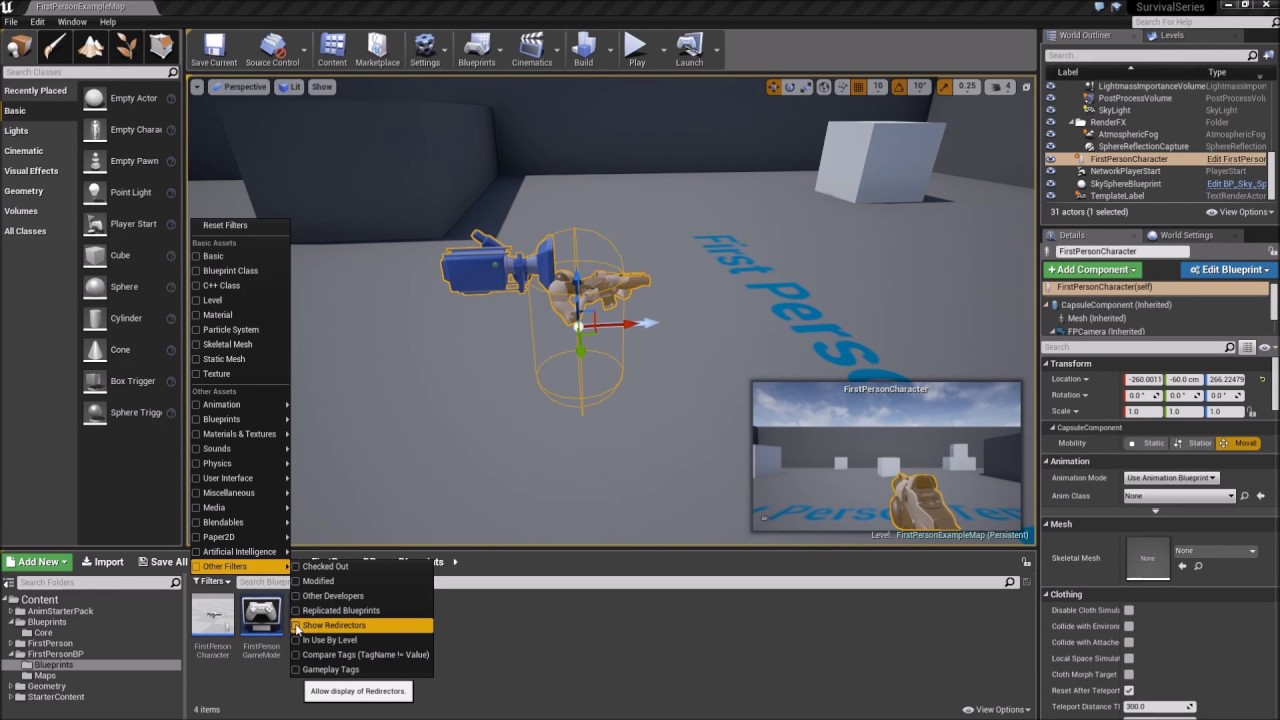
Task: Open the Edit Blueprint dropdown
Action: pos(1228,270)
